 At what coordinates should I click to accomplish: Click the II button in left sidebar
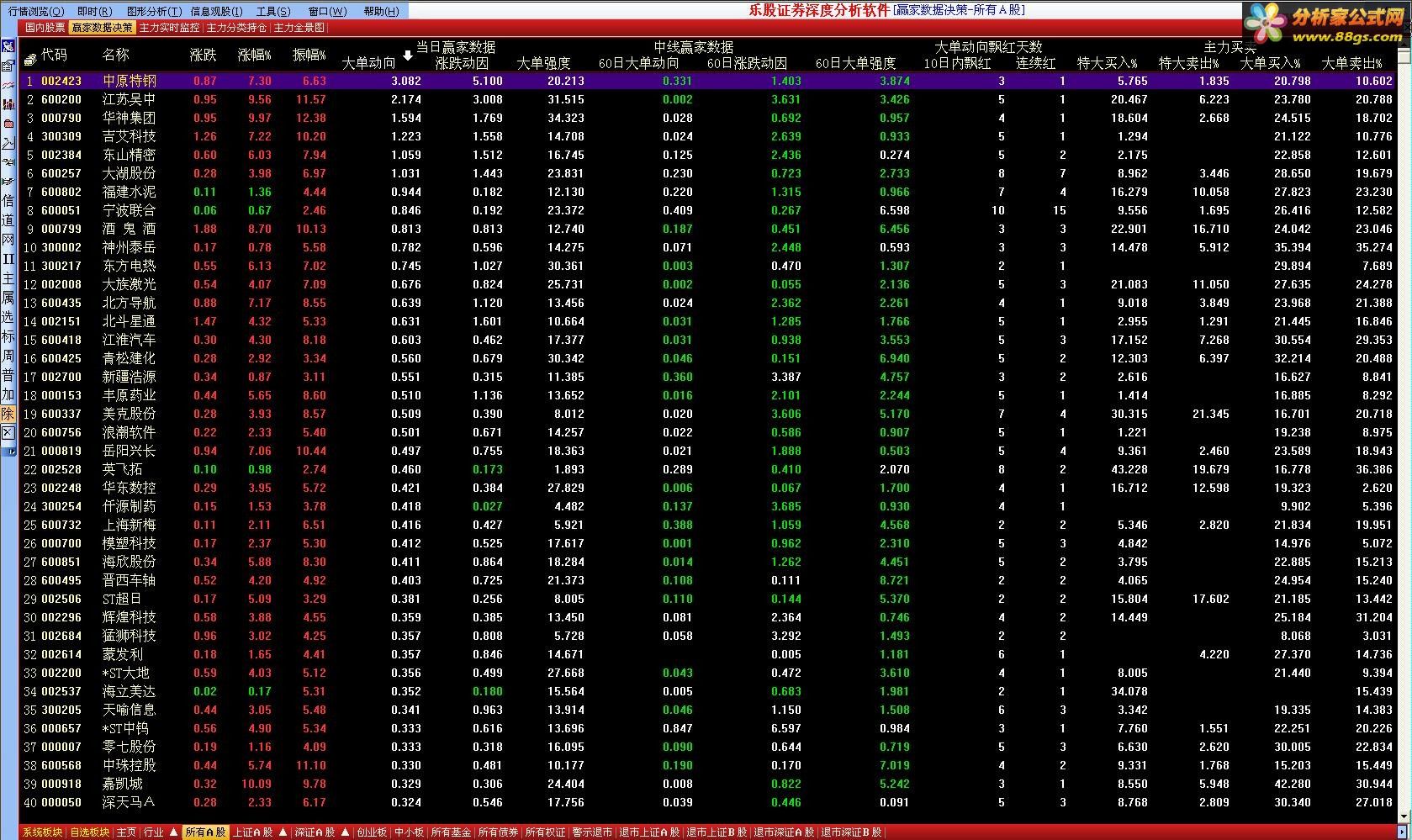(8, 259)
